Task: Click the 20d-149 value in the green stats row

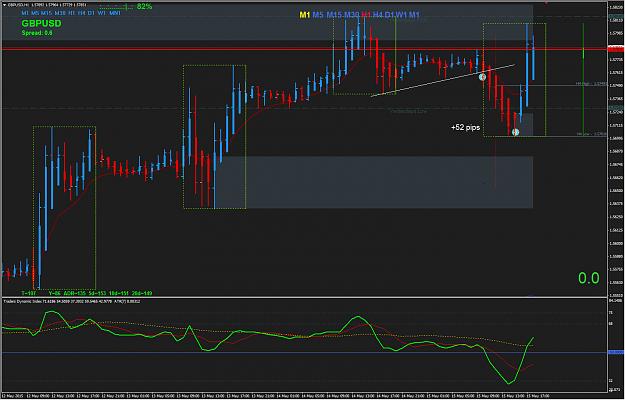Action: pos(142,293)
